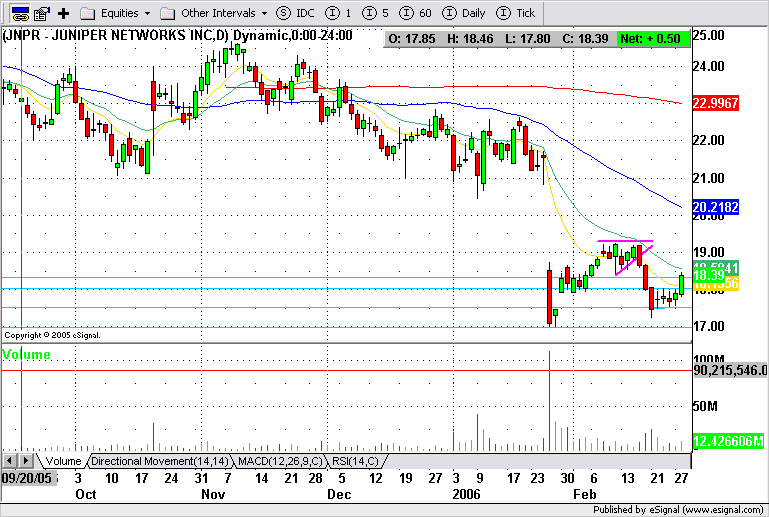Switch chart to 5-minute interval
Viewport: 769px width, 517px height.
pos(375,13)
